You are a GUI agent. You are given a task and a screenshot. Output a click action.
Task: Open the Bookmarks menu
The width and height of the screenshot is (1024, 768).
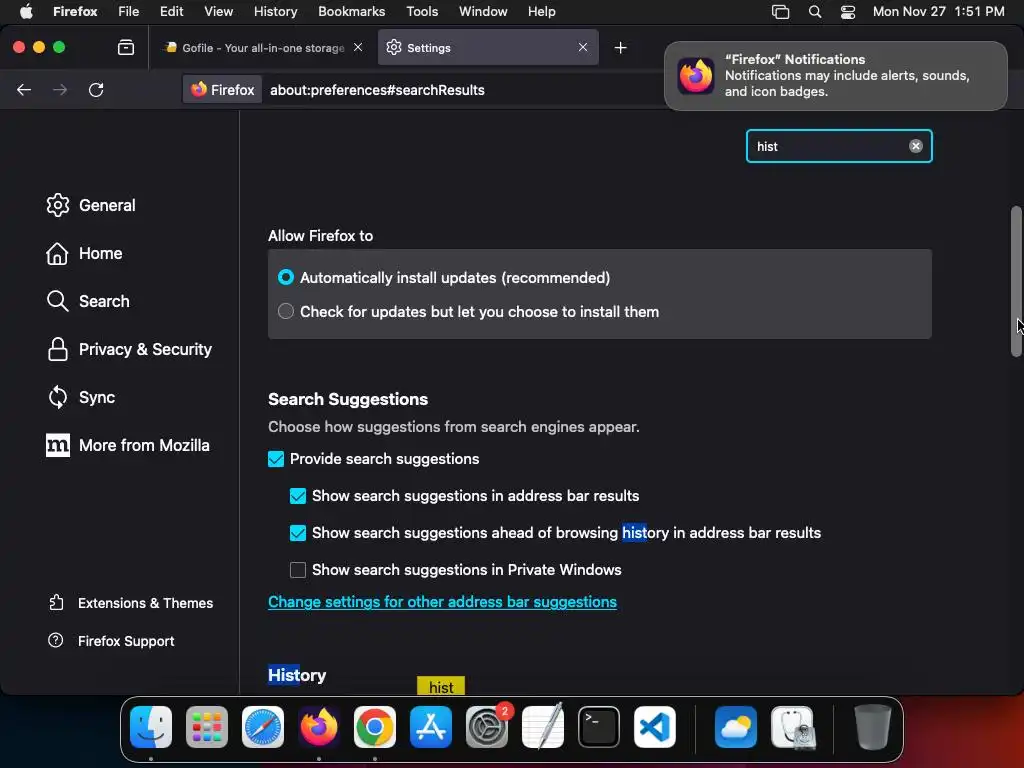tap(351, 11)
